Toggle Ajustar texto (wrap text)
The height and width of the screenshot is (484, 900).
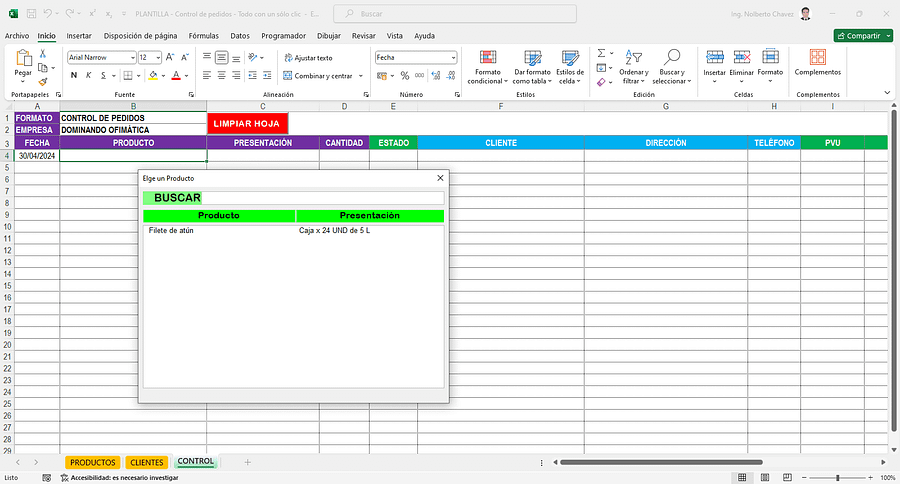(x=308, y=57)
